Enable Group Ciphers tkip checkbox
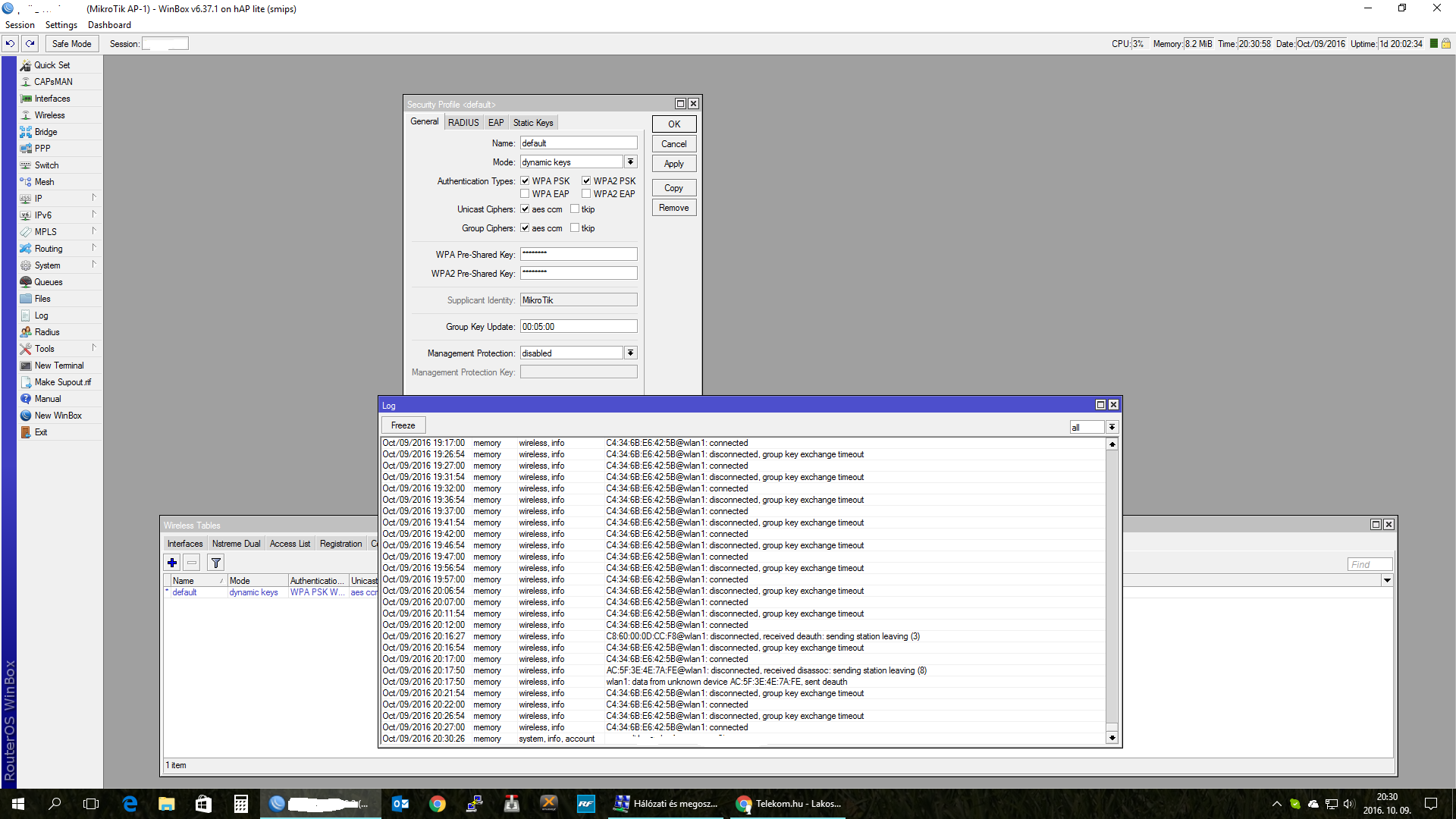1456x819 pixels. [x=575, y=228]
